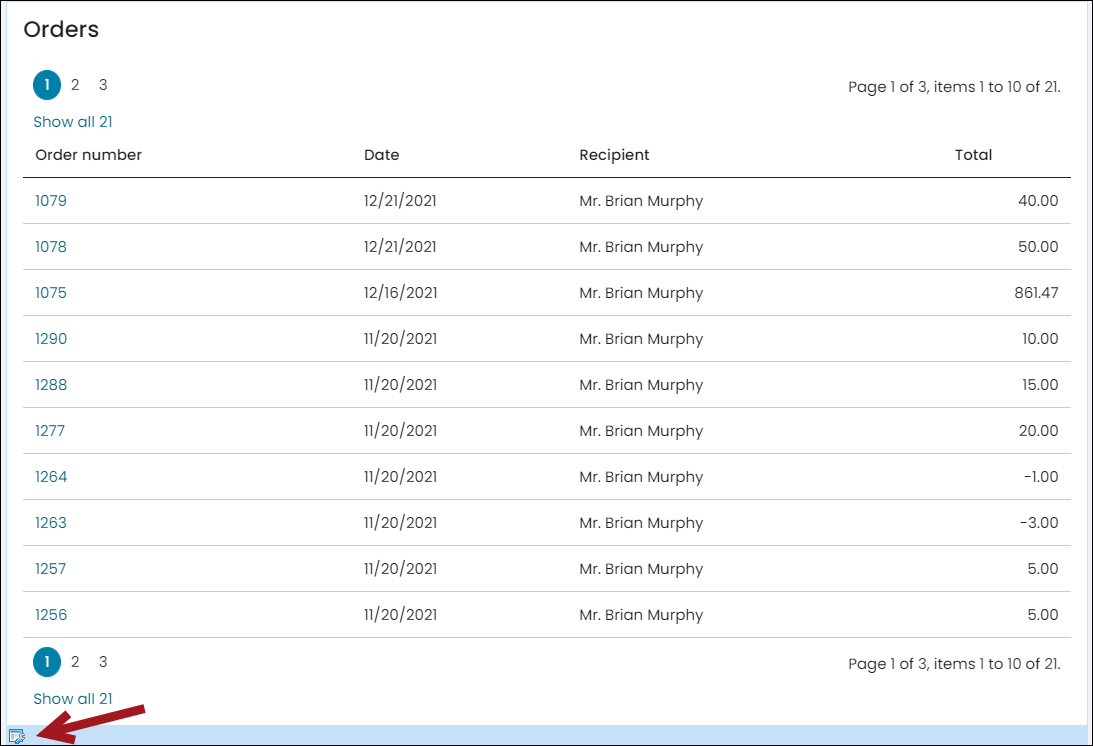Click bottom 'Show all 21' link

(73, 699)
